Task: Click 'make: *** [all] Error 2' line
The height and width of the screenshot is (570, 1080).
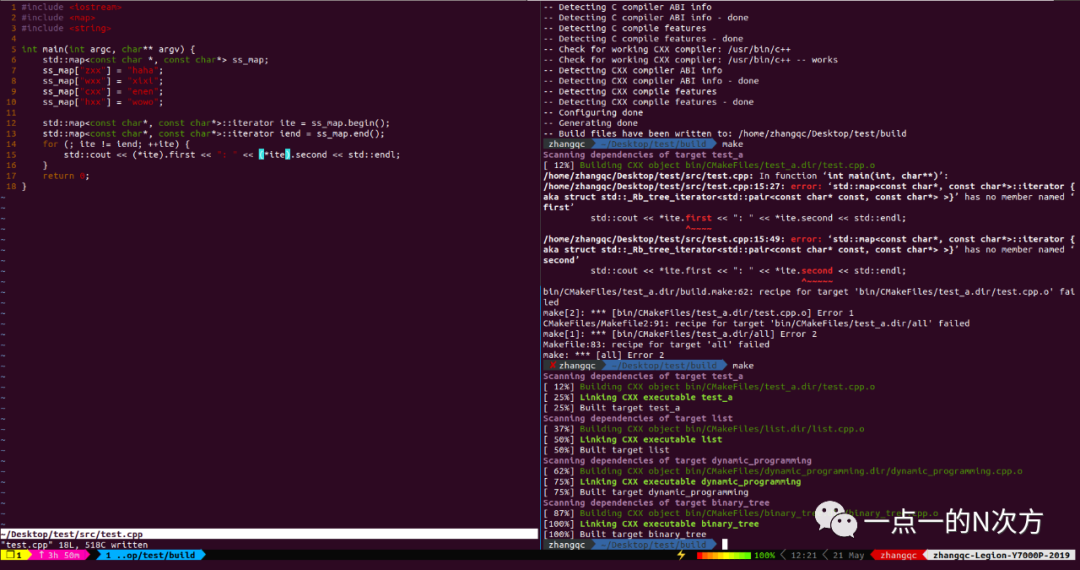Action: point(603,355)
